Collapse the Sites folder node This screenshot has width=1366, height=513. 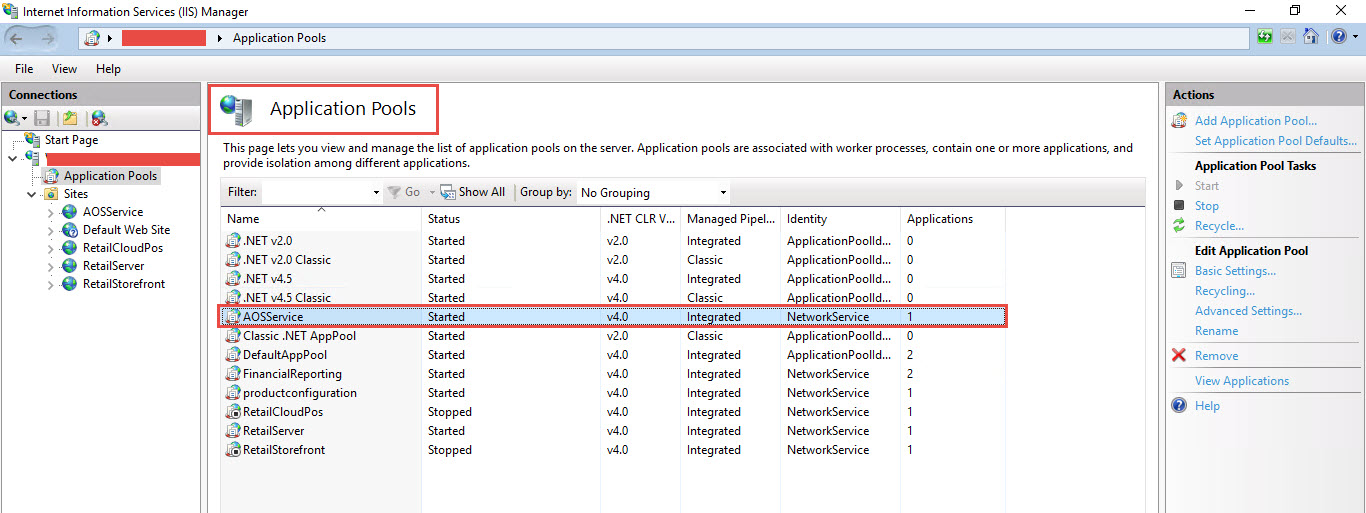[32, 194]
